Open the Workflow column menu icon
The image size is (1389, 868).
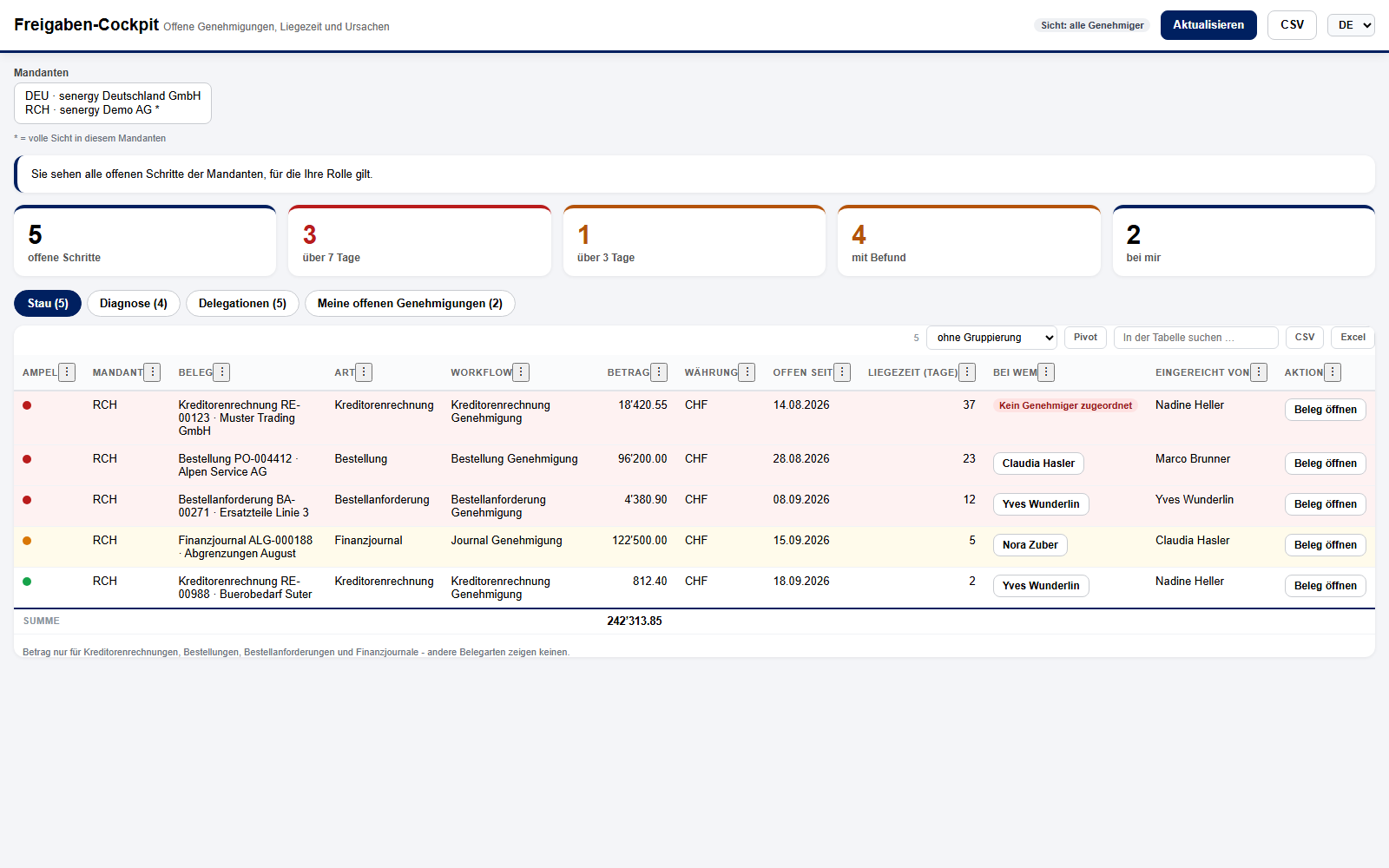[x=521, y=372]
